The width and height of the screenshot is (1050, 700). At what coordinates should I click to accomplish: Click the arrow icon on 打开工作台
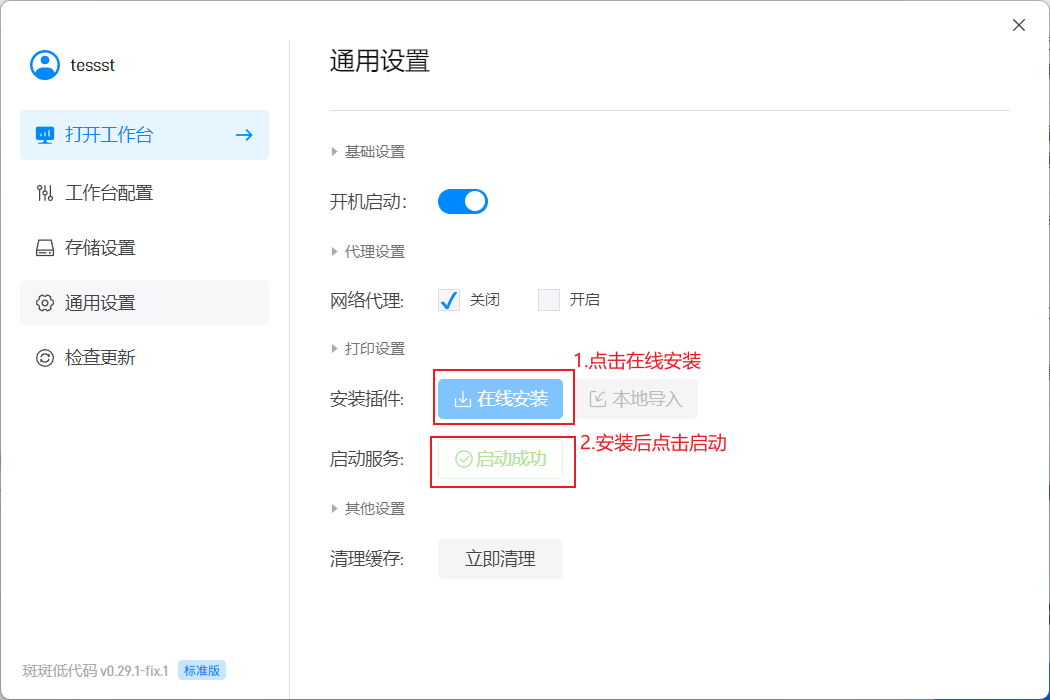[x=243, y=135]
